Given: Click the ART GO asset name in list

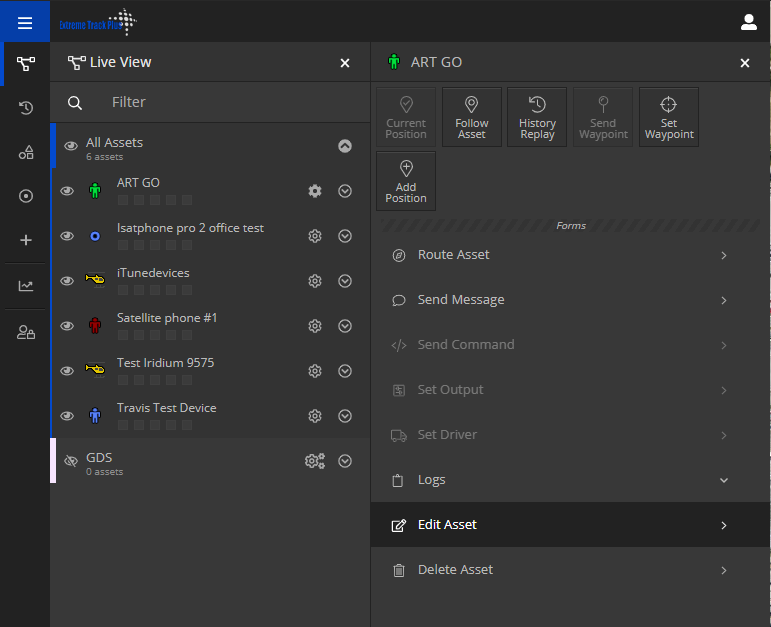Looking at the screenshot, I should click(x=138, y=183).
